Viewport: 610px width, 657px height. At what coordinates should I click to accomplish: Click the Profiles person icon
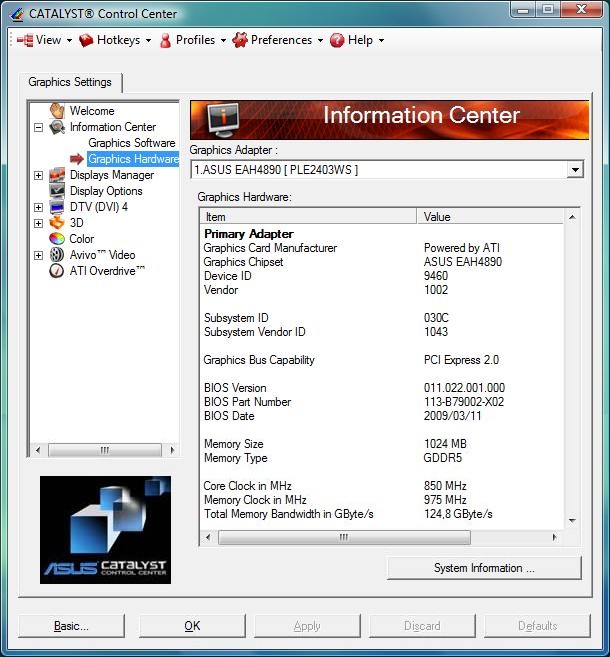165,40
